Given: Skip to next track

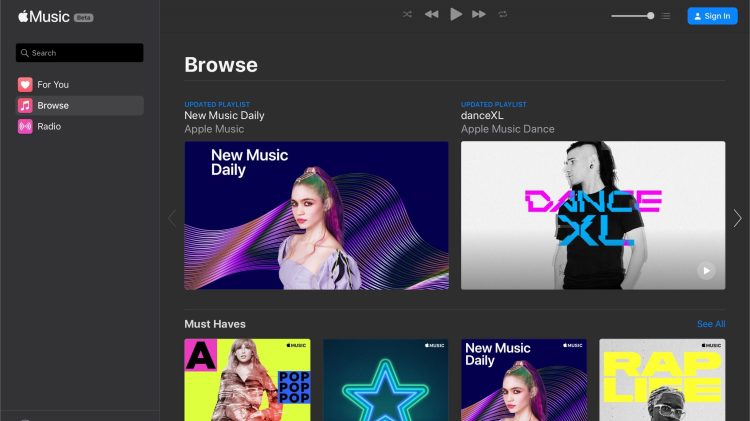Looking at the screenshot, I should (479, 14).
